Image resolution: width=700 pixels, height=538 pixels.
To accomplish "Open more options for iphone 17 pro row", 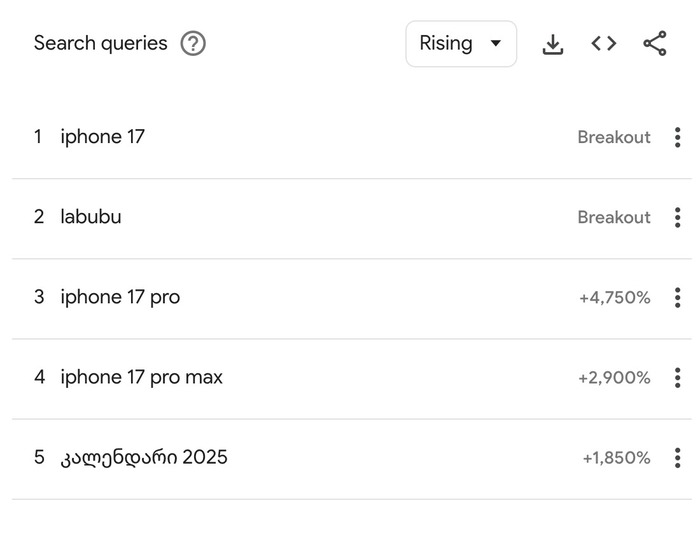I will click(x=678, y=298).
